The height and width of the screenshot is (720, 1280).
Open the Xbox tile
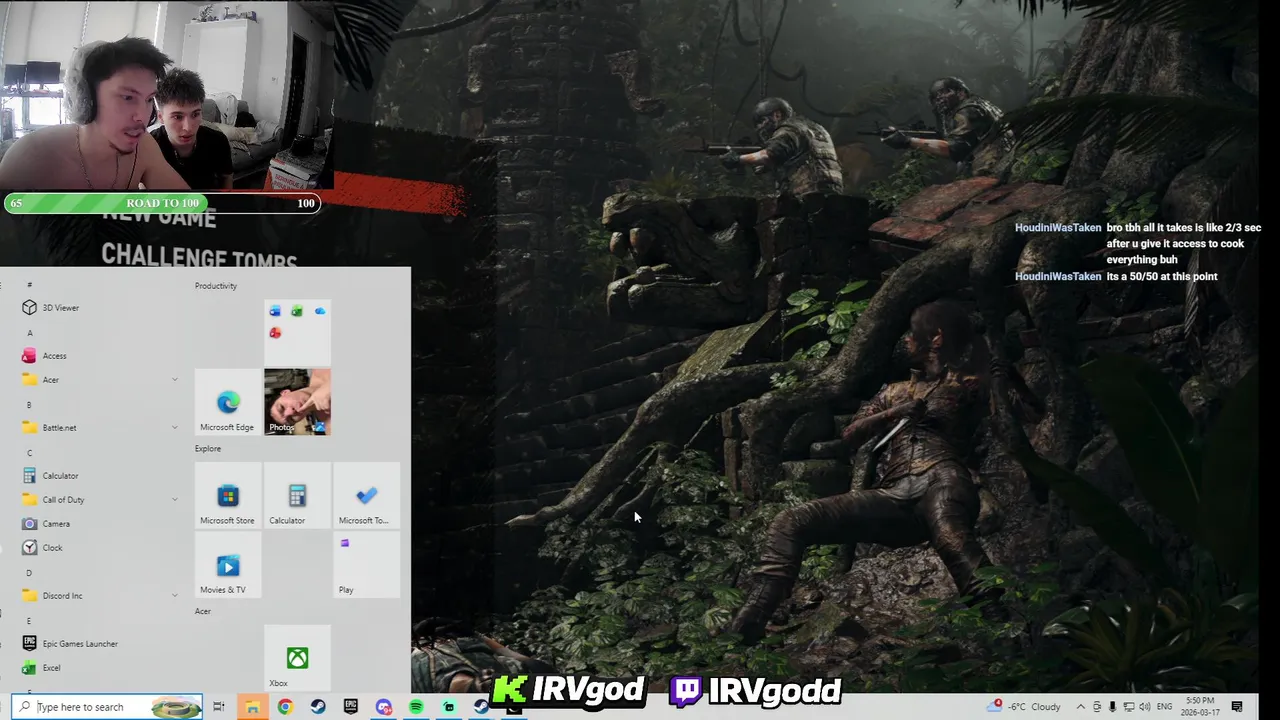tap(297, 658)
